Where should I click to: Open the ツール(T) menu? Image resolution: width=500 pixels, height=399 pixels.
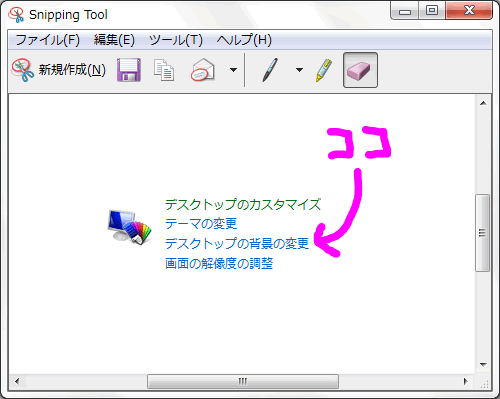coord(176,40)
